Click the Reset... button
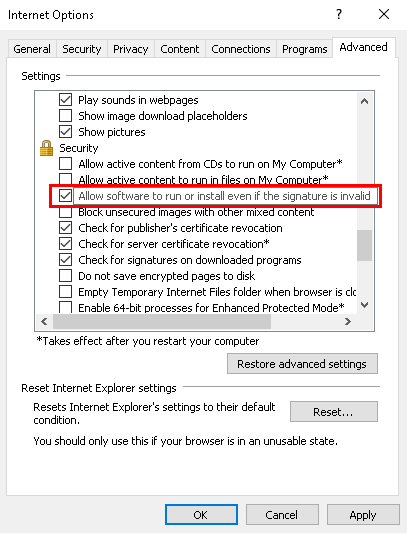 (x=333, y=412)
